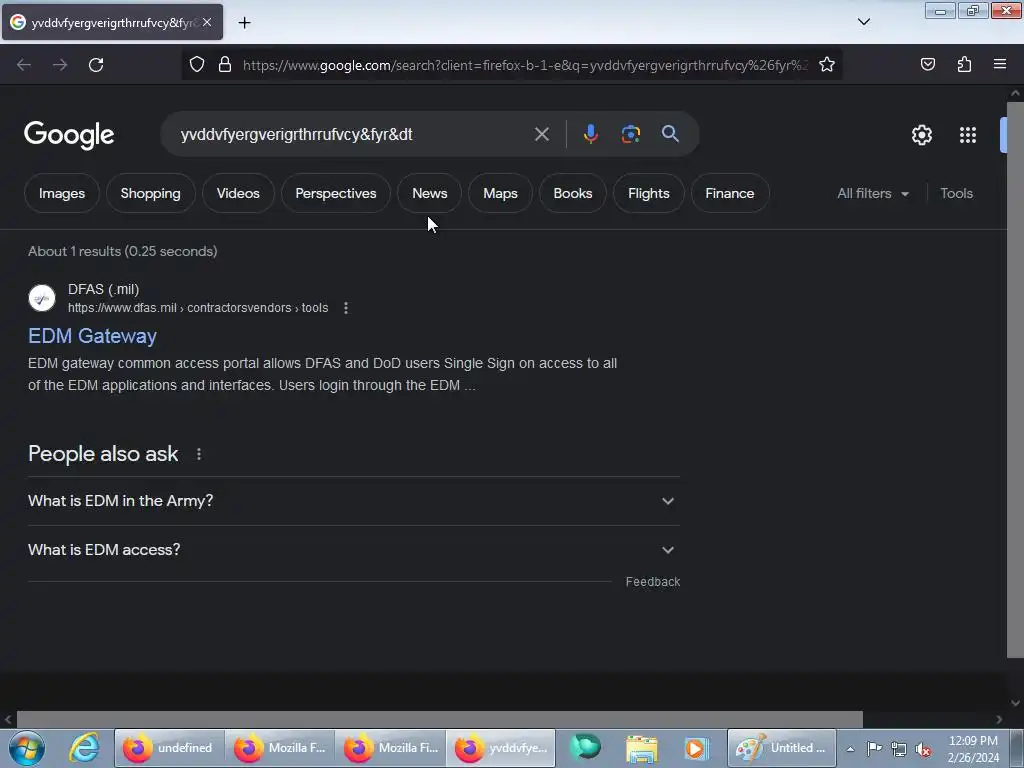
Task: Expand What is EDM in the Army
Action: pyautogui.click(x=353, y=501)
